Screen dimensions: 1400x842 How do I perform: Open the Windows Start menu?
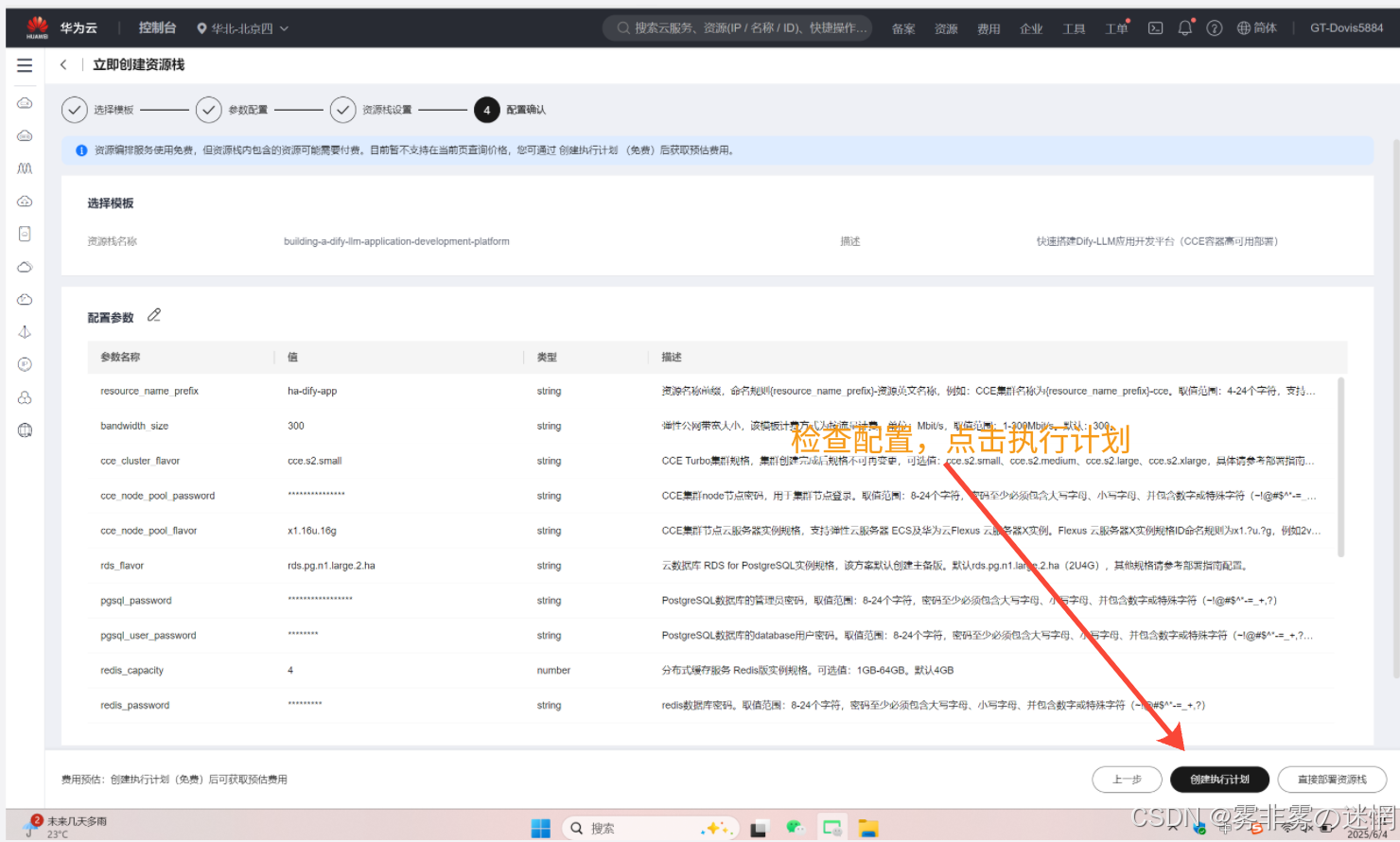pyautogui.click(x=540, y=829)
